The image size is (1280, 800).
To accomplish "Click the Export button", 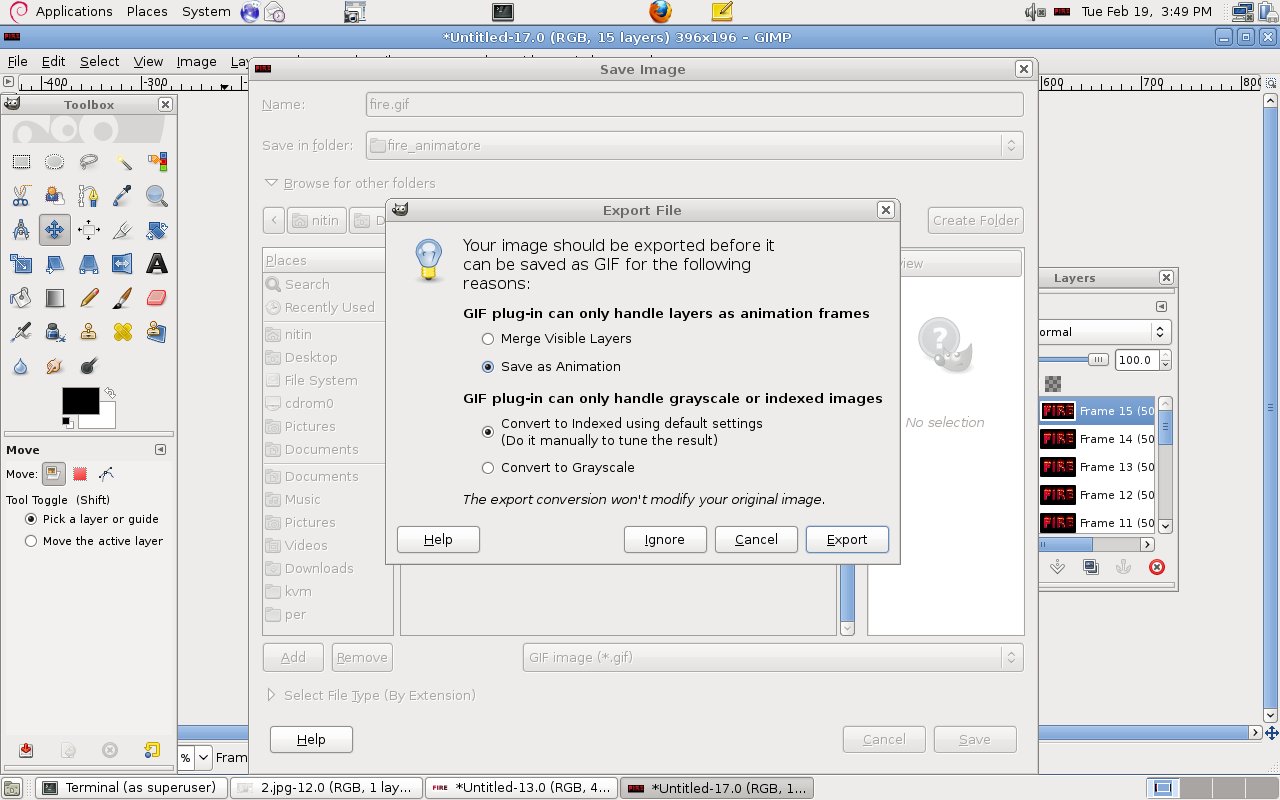I will tap(846, 539).
